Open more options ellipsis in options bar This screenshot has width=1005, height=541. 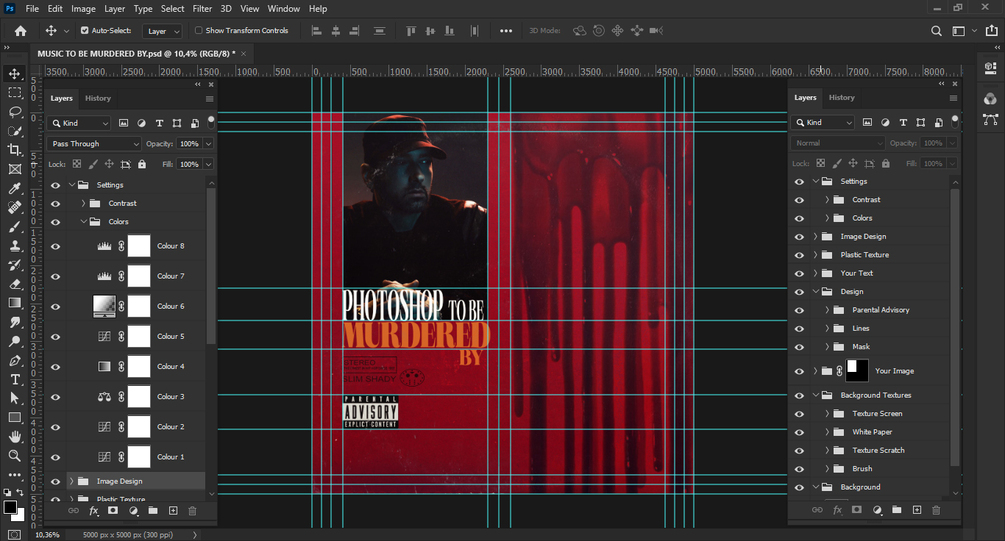(506, 31)
